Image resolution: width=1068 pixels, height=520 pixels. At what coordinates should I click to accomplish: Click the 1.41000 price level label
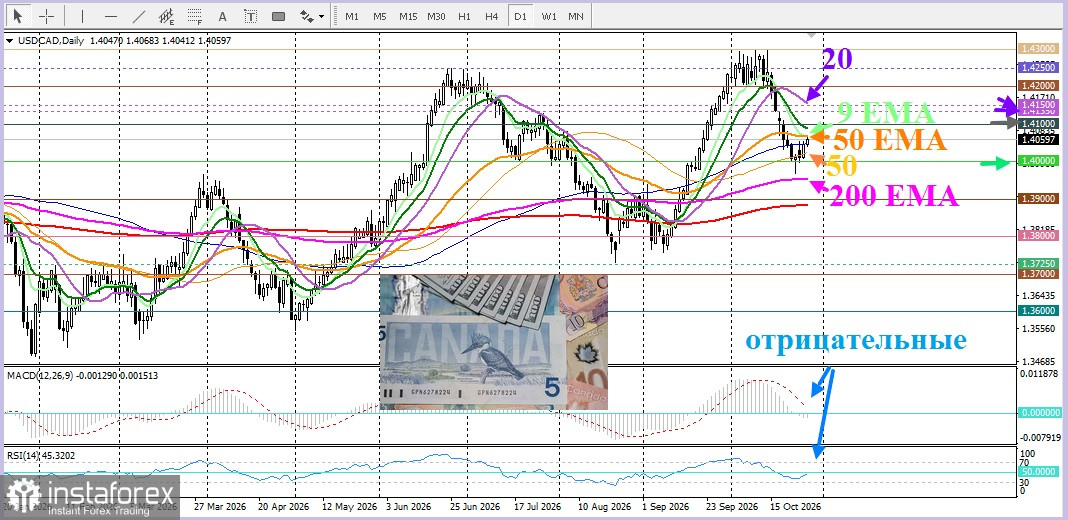pos(1039,123)
